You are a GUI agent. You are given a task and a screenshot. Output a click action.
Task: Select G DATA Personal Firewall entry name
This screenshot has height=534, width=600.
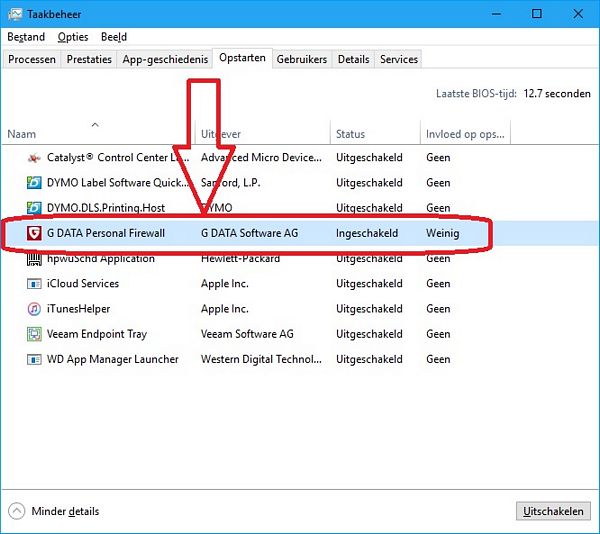tap(106, 233)
